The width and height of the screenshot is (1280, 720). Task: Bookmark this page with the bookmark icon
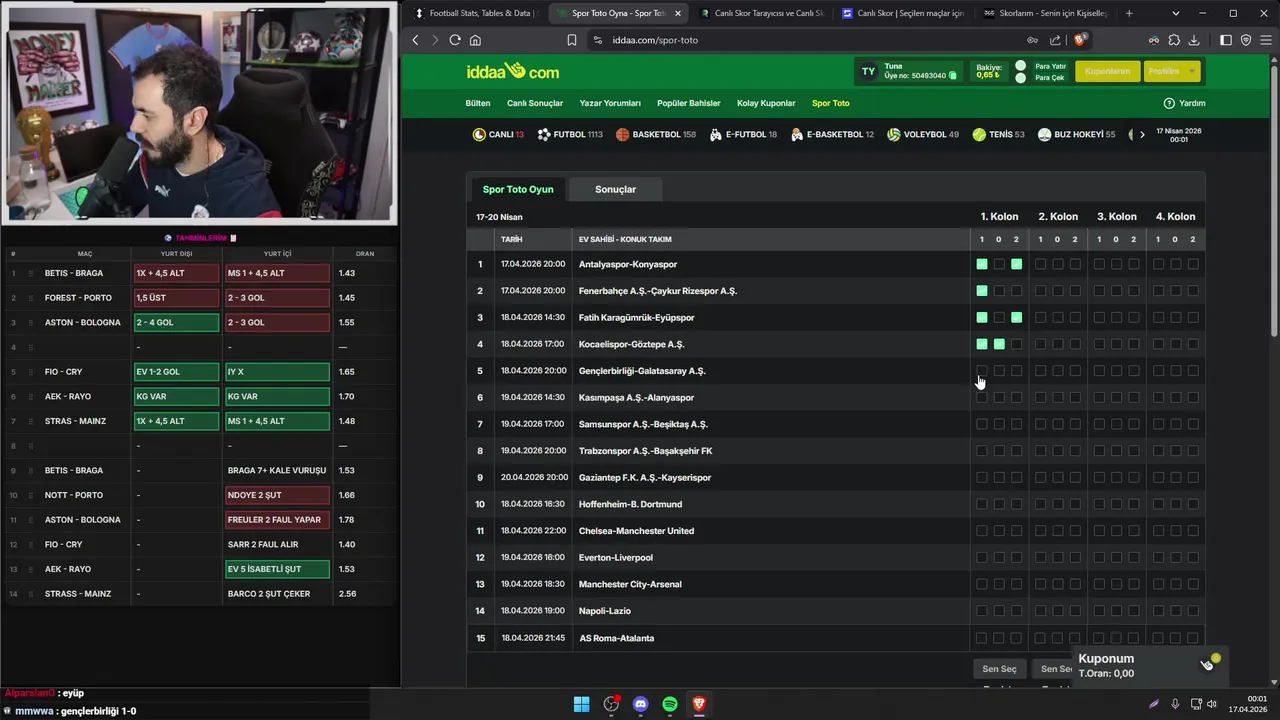click(572, 40)
